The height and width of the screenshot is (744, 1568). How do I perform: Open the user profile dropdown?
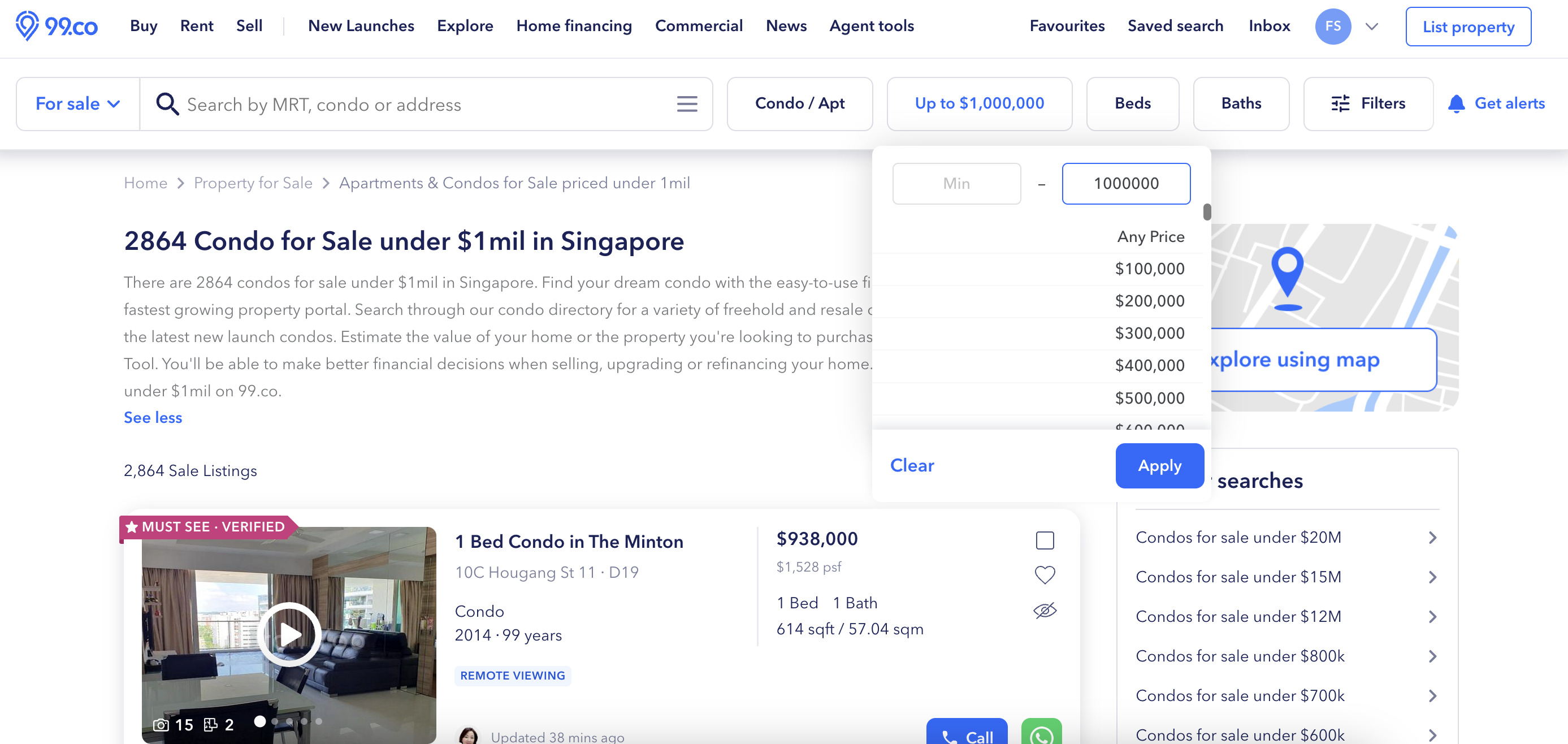(1371, 26)
